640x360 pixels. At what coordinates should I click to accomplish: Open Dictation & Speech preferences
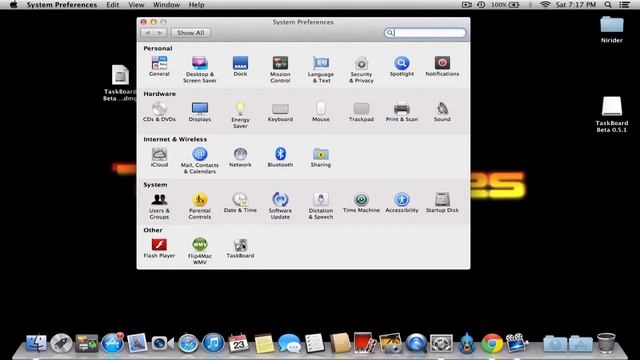320,206
